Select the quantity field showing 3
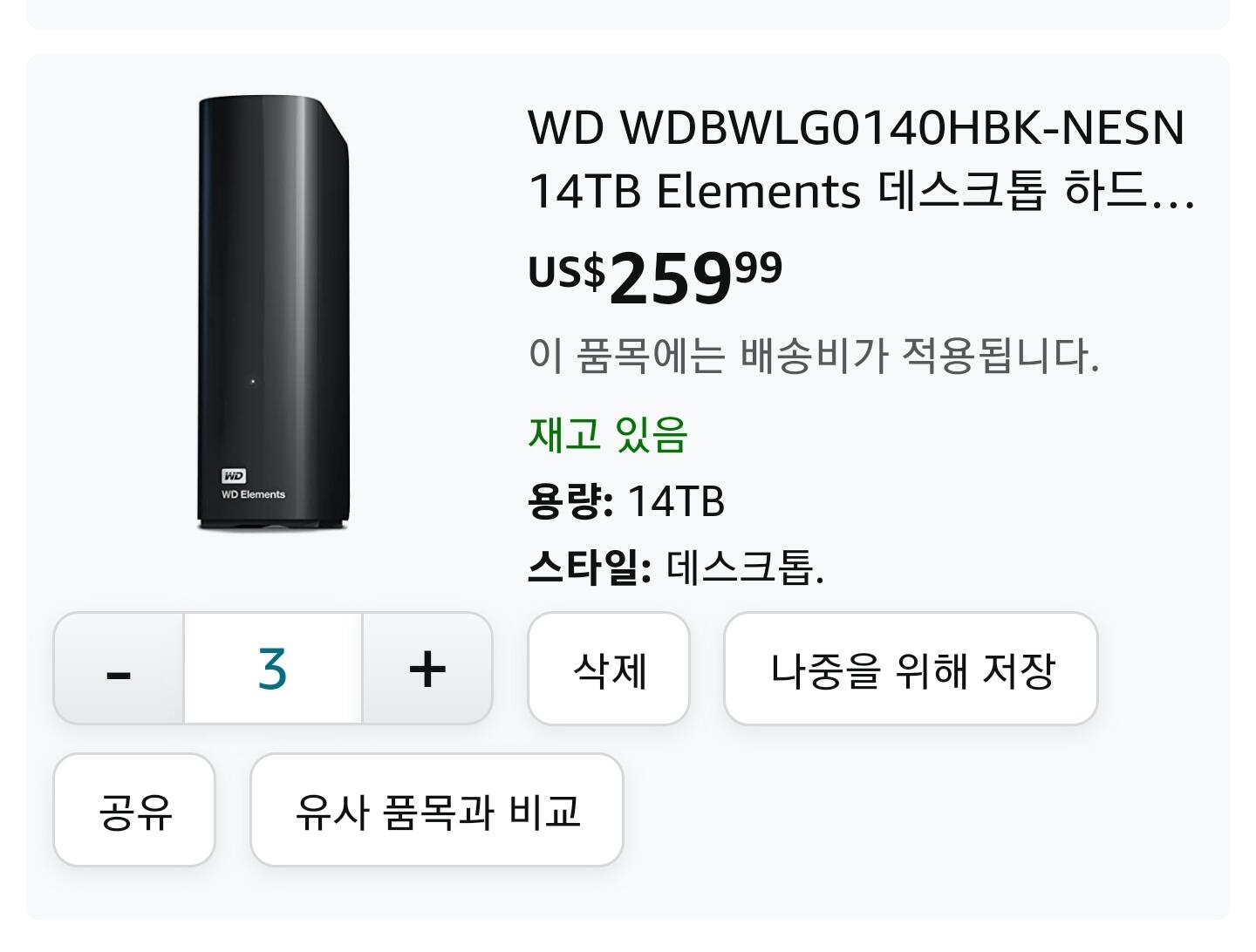Screen dimensions: 1256x952 tap(273, 669)
